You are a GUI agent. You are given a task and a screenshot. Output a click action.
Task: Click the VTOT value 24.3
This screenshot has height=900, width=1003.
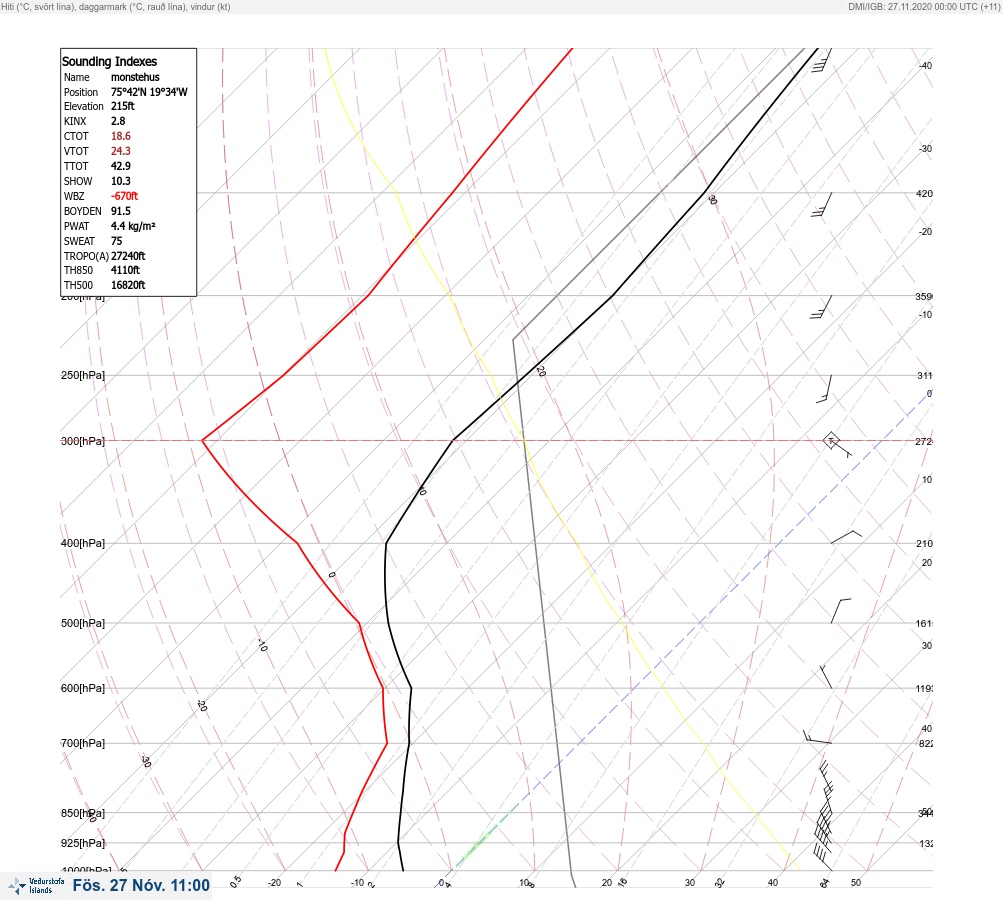120,151
